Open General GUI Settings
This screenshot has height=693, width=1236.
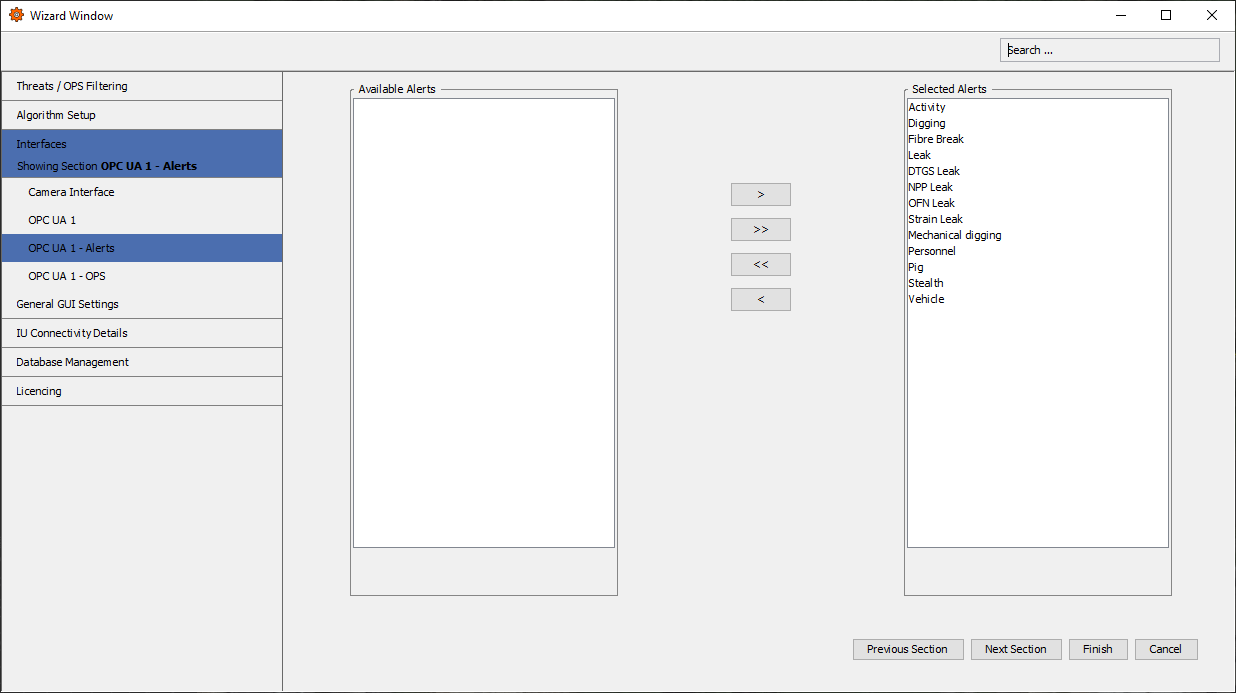pos(67,304)
